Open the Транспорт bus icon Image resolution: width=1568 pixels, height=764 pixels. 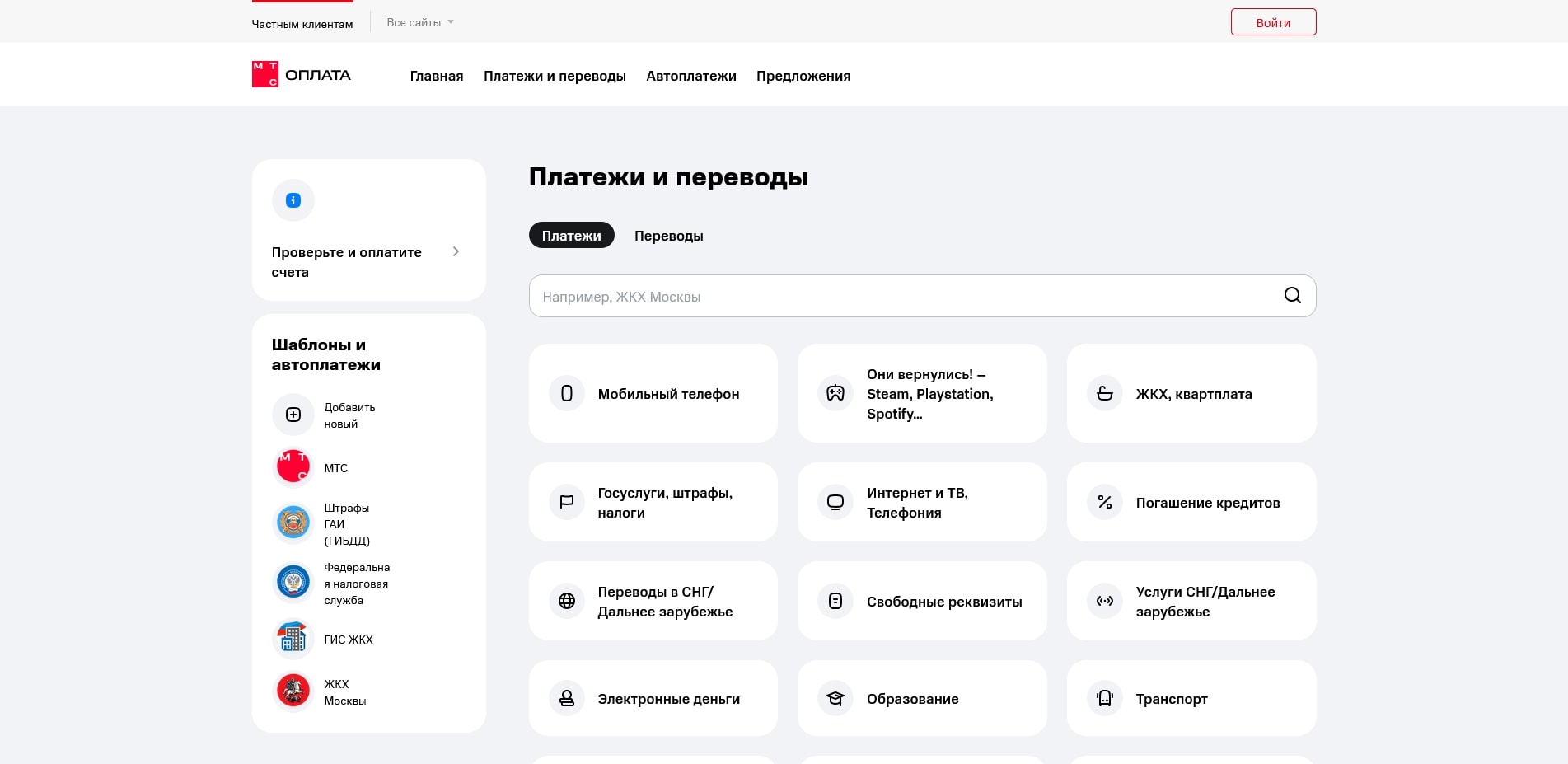coord(1104,697)
